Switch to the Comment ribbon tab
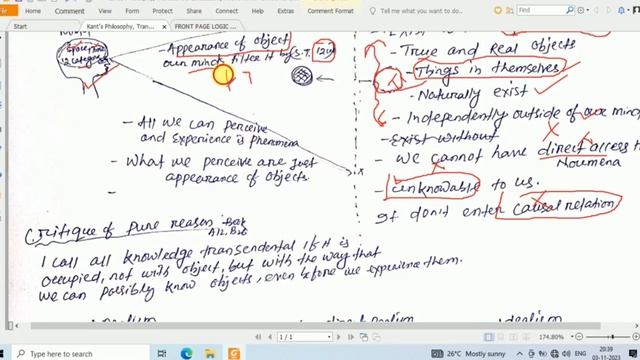This screenshot has height=360, width=640. pos(69,11)
